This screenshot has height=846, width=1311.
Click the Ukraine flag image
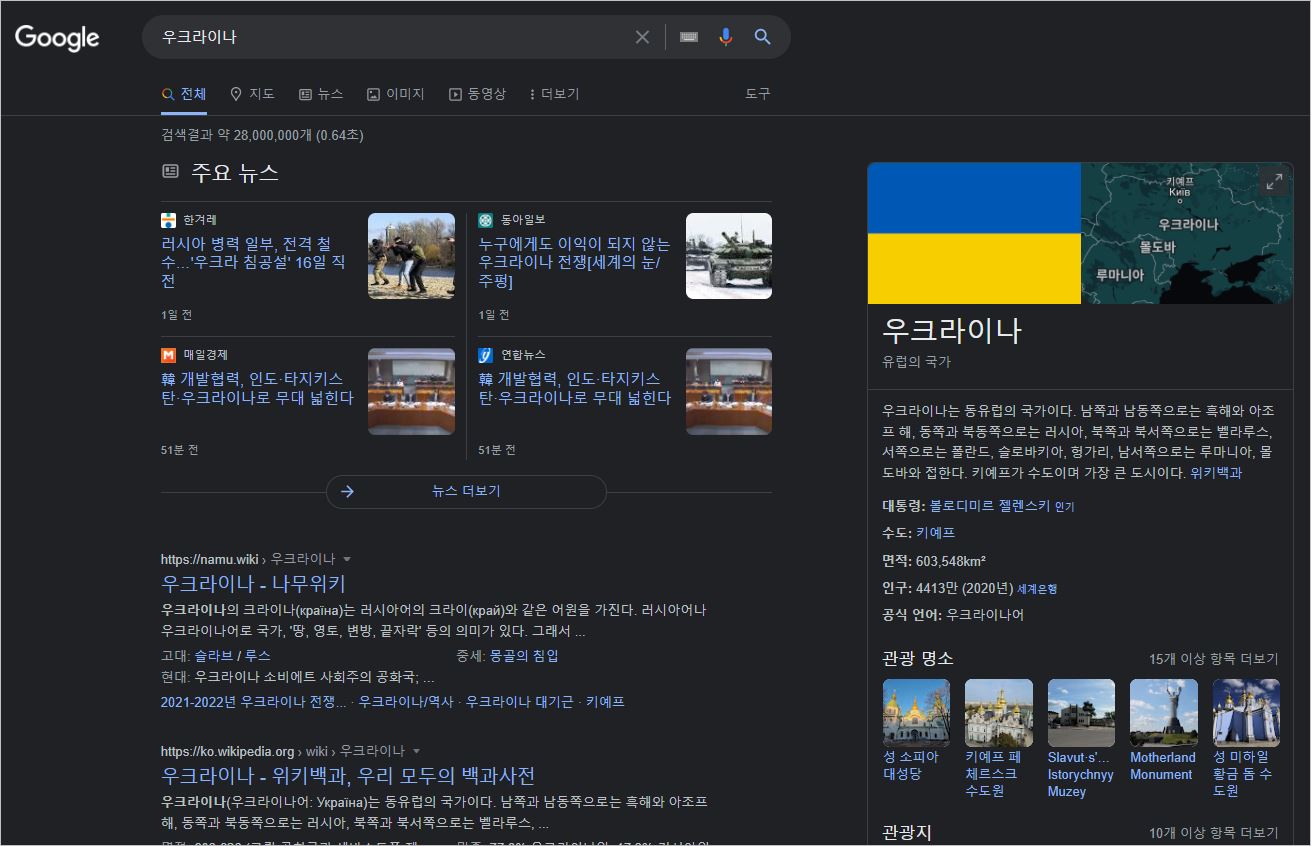coord(974,233)
